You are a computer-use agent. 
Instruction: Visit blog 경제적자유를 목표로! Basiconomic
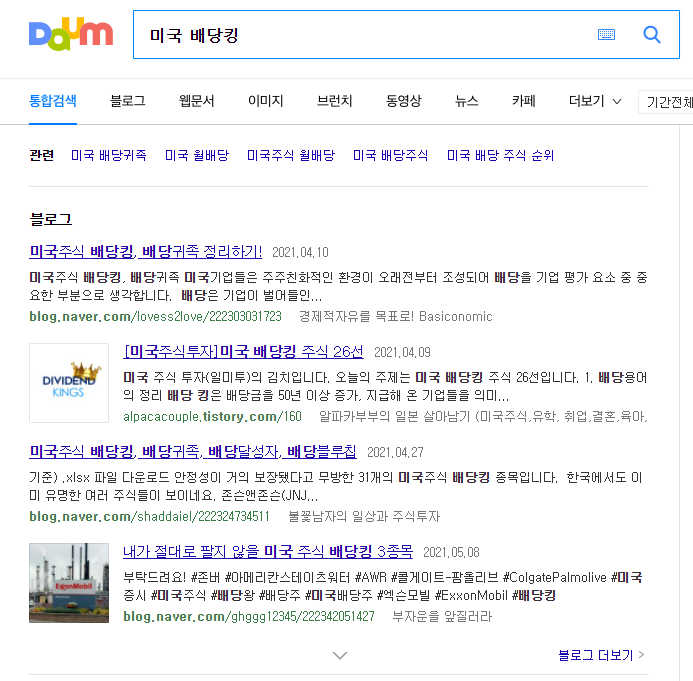(396, 316)
